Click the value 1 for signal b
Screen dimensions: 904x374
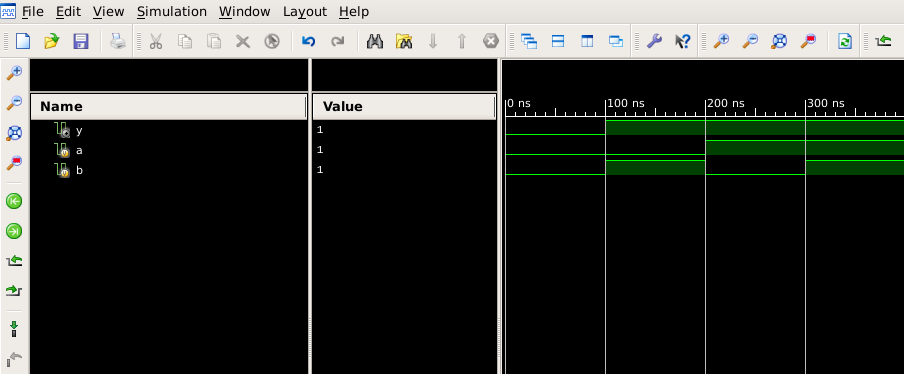coord(320,169)
